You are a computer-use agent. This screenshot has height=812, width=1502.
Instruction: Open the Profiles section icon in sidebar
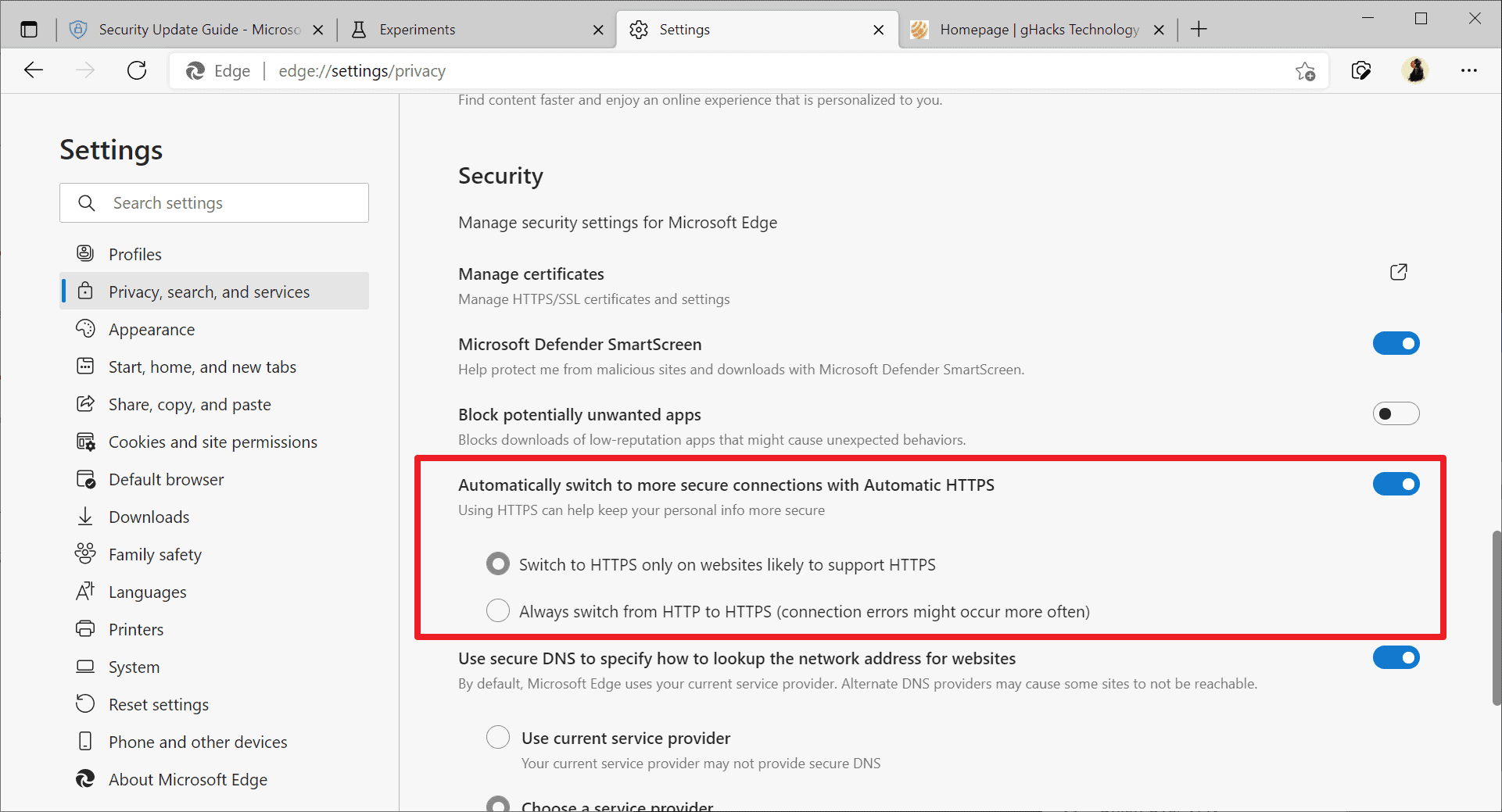[86, 253]
